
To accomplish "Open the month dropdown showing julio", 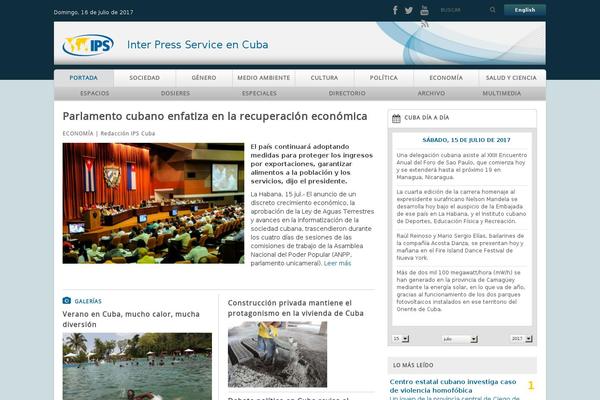I will (x=460, y=339).
